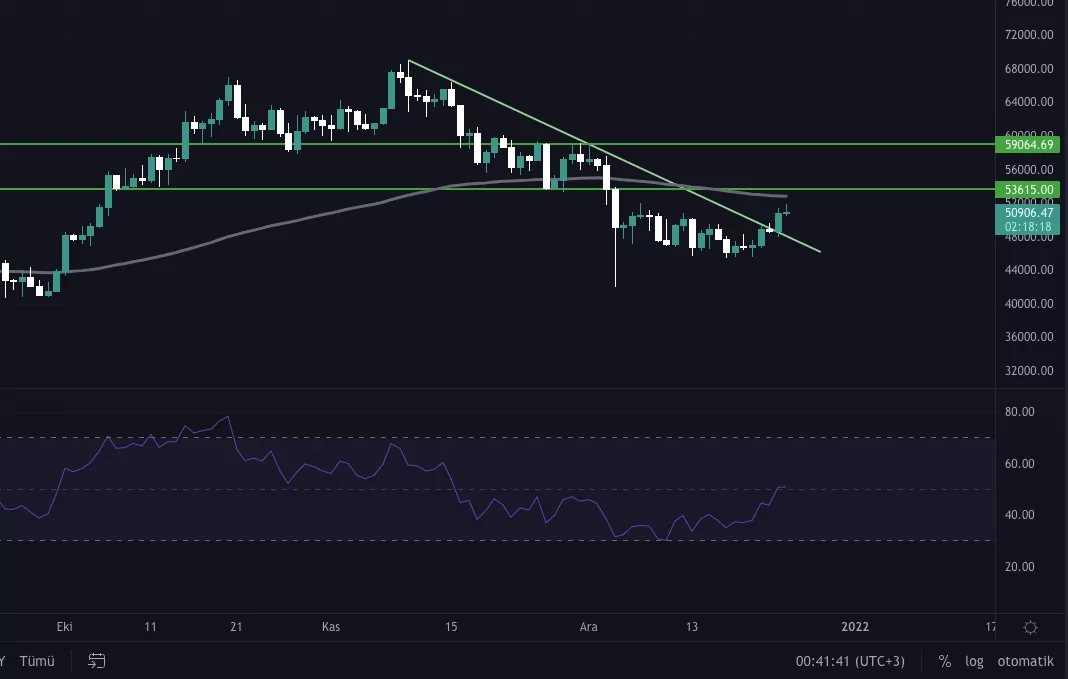
Task: Click the 40000.00 price axis label
Action: (1028, 303)
